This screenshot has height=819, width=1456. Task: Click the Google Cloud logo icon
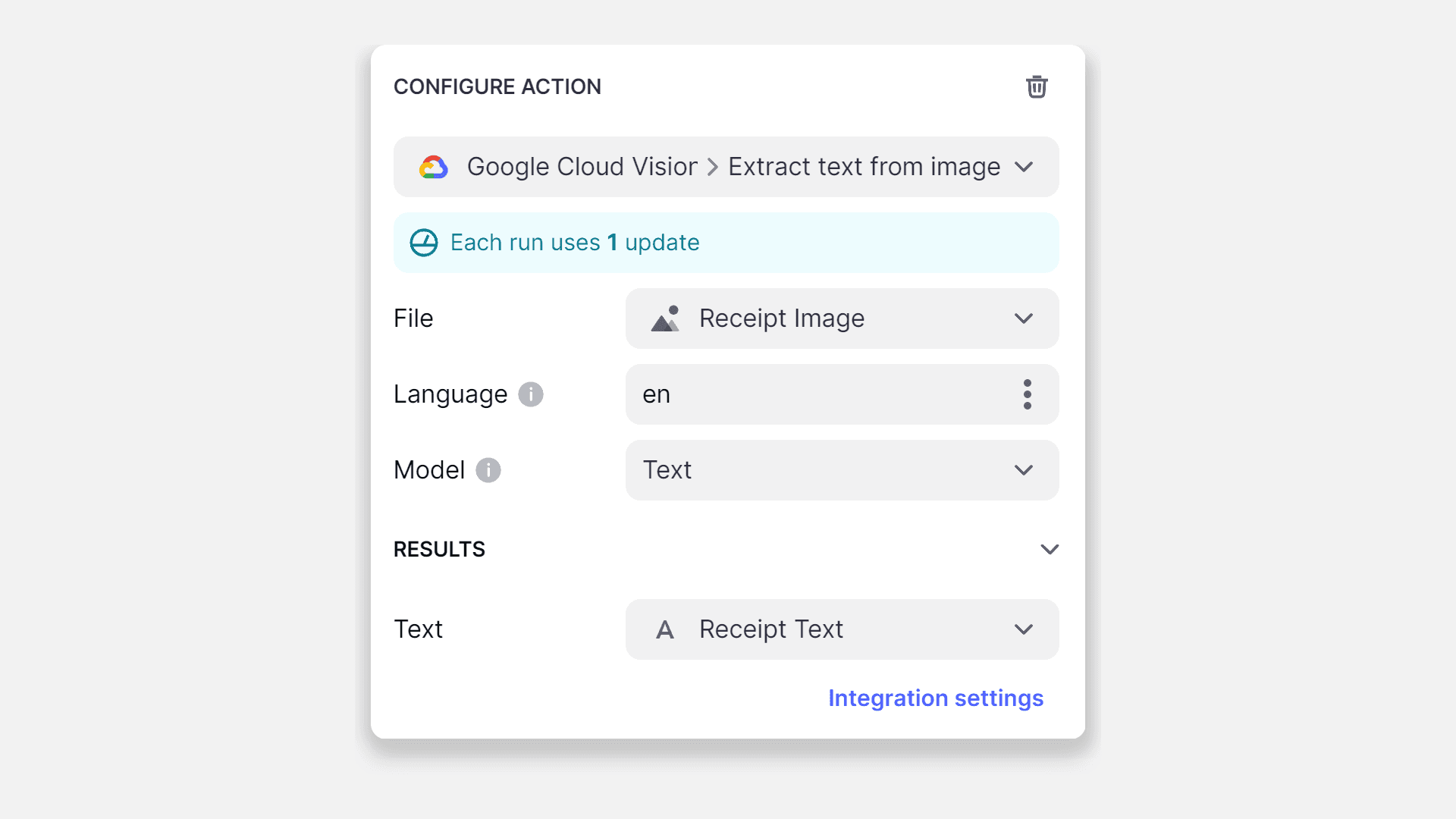434,167
